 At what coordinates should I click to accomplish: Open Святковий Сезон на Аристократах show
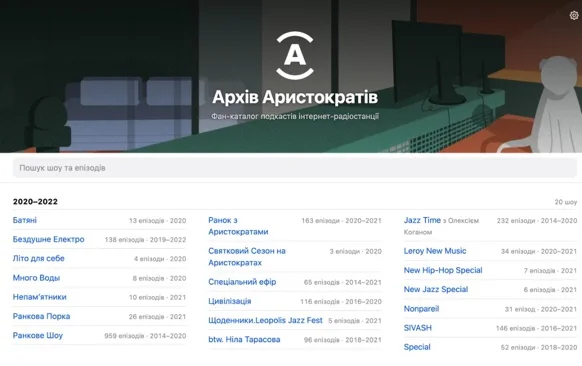pyautogui.click(x=247, y=256)
